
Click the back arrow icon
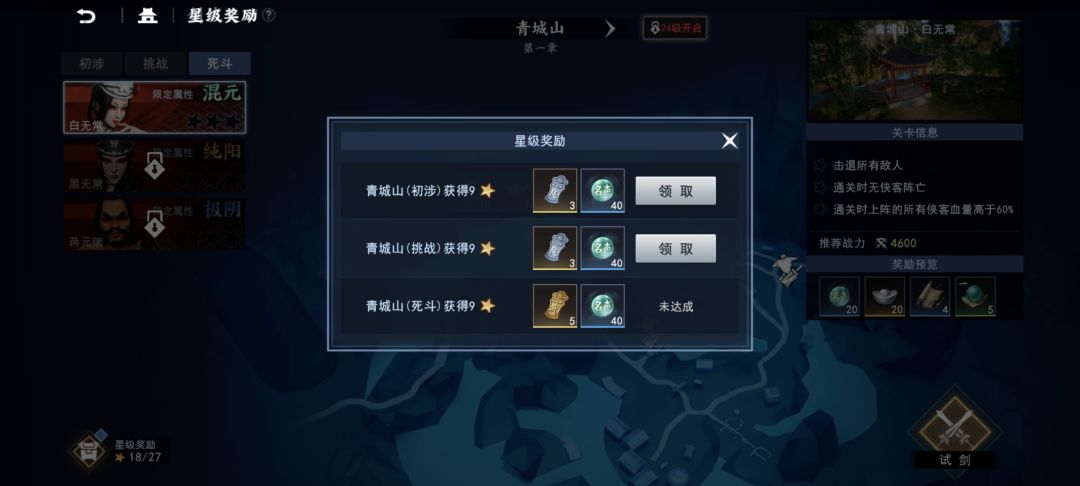coord(86,16)
